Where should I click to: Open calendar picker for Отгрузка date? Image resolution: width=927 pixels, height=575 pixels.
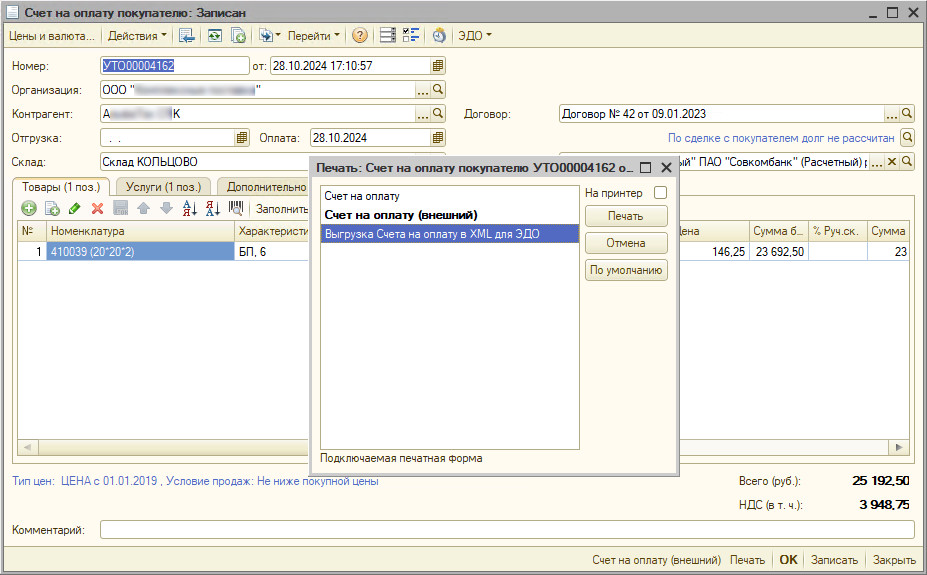(x=242, y=138)
